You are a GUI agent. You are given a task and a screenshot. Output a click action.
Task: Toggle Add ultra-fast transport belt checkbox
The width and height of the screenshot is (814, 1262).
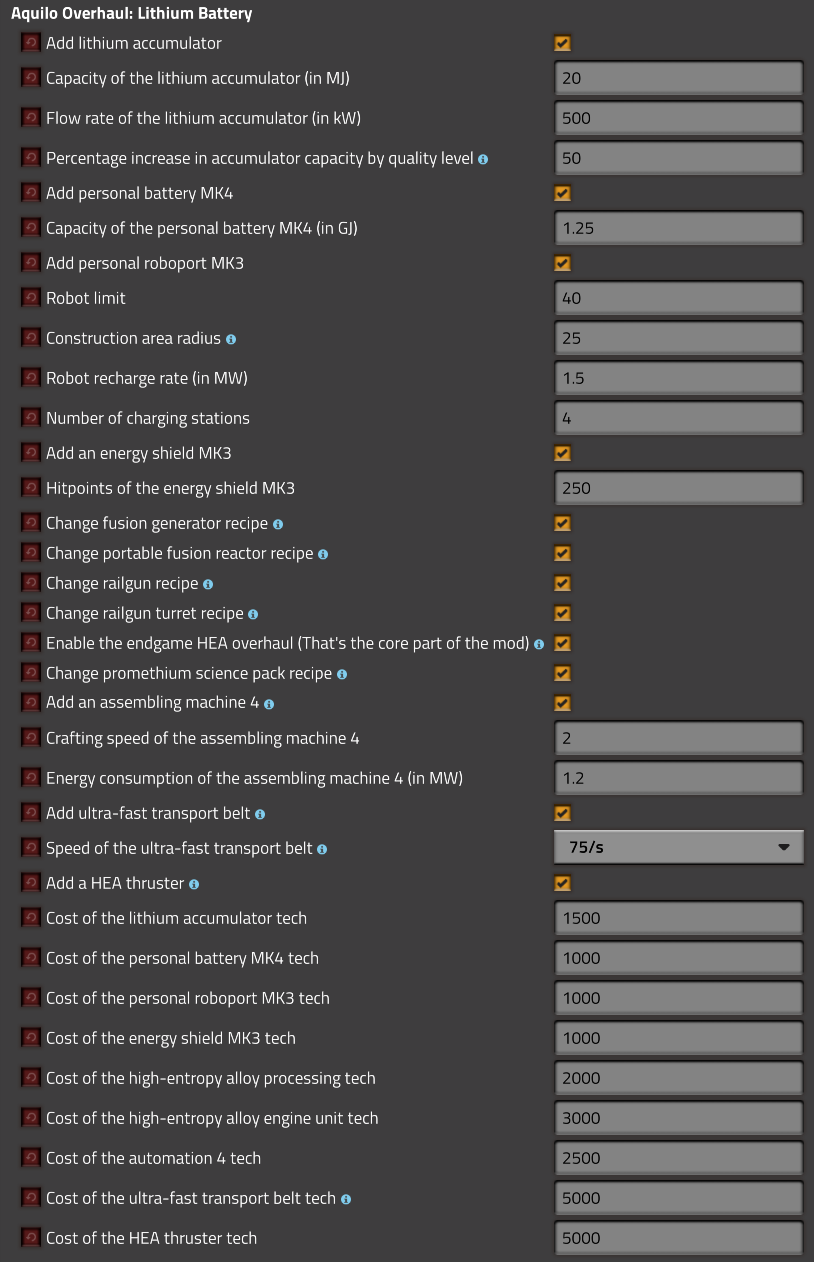click(x=562, y=813)
